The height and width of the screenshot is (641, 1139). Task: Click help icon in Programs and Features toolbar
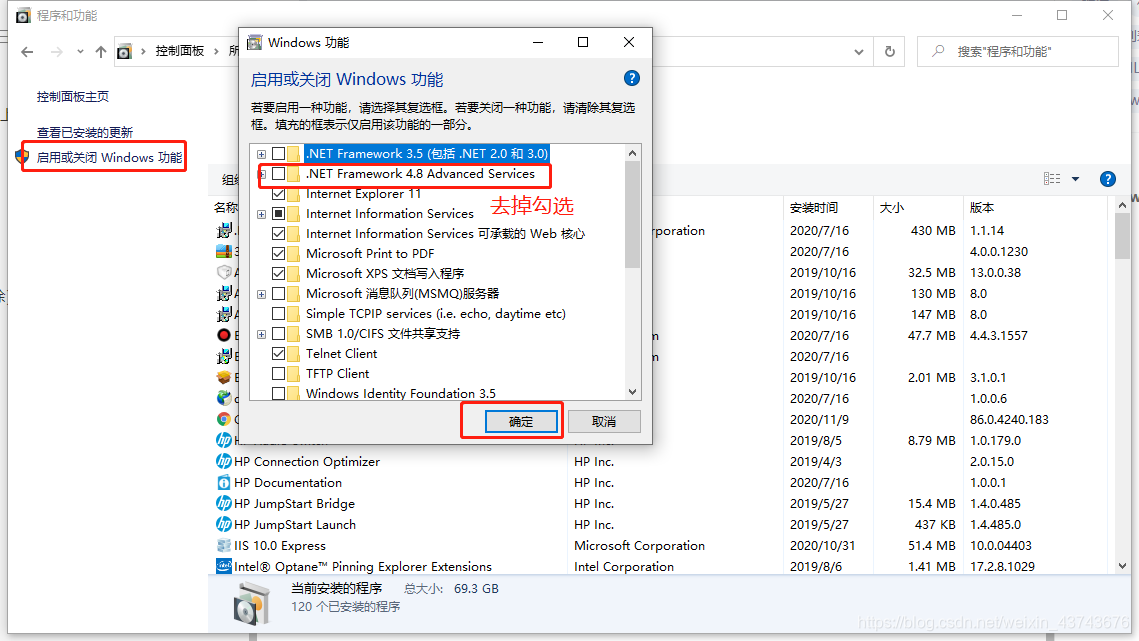tap(1108, 179)
